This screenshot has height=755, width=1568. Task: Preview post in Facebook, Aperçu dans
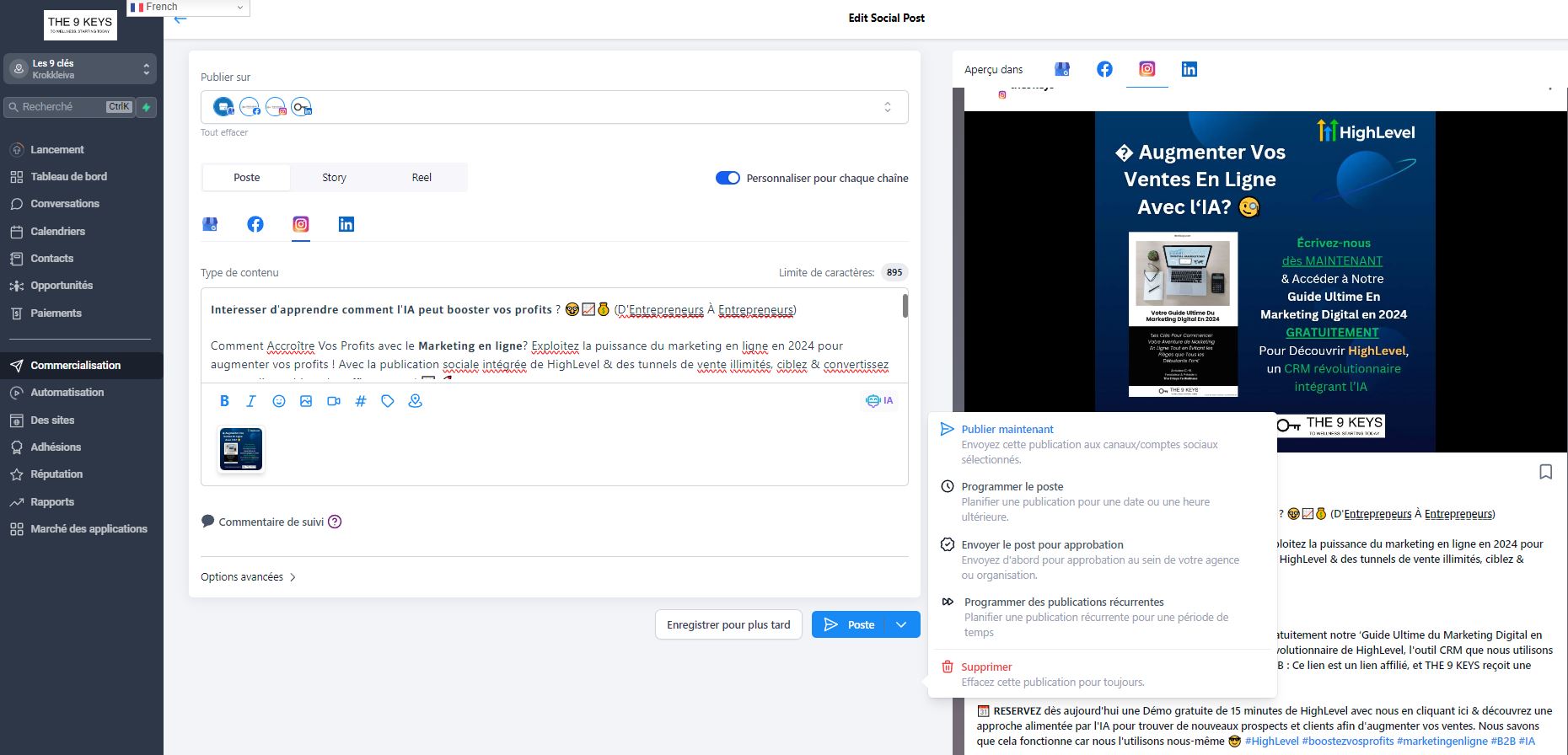coord(1104,69)
